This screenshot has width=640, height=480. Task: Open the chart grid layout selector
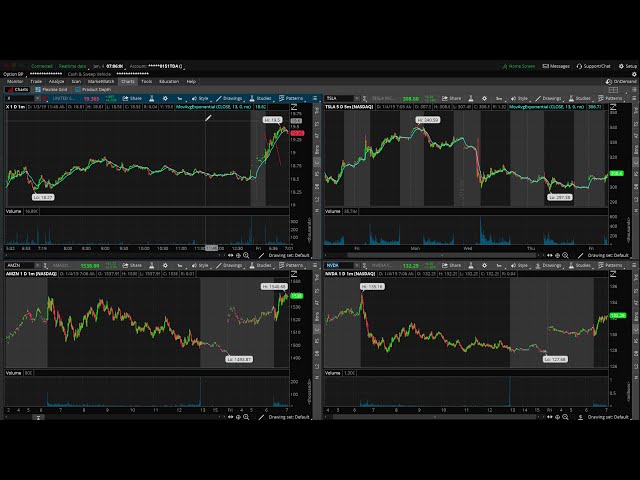tap(613, 90)
